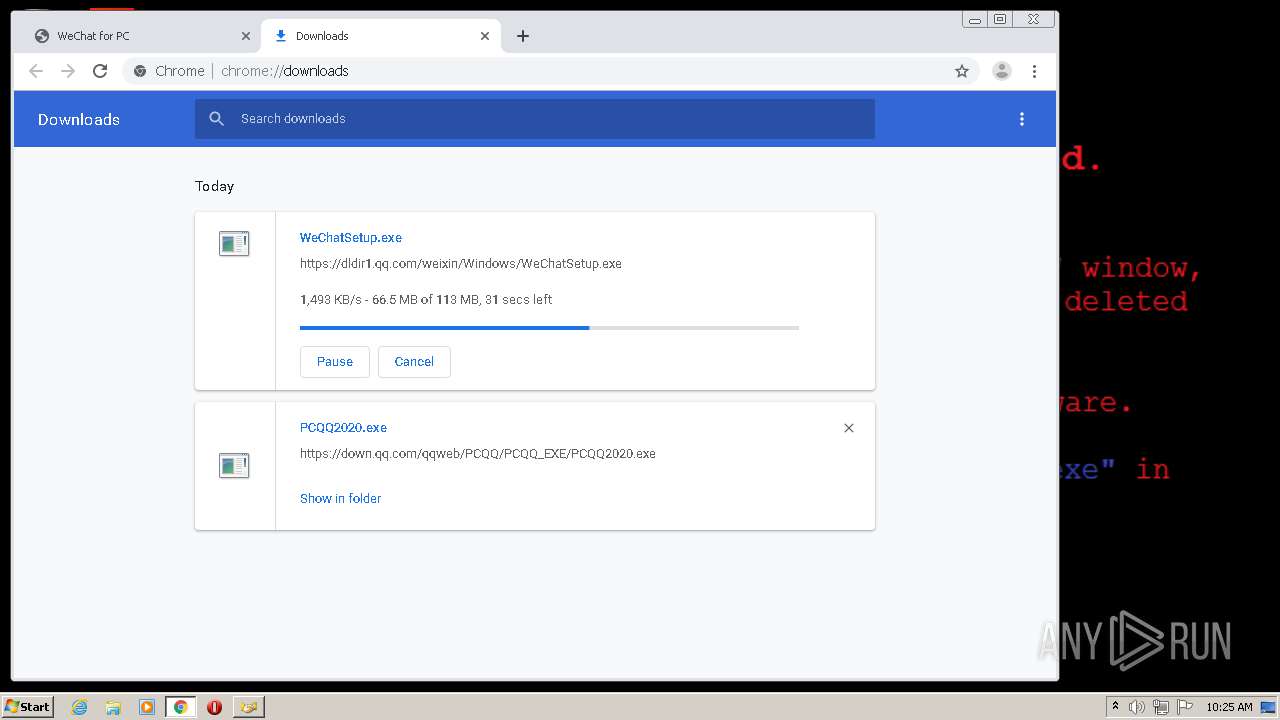The width and height of the screenshot is (1280, 720).
Task: Click the Downloads page title
Action: click(x=79, y=119)
